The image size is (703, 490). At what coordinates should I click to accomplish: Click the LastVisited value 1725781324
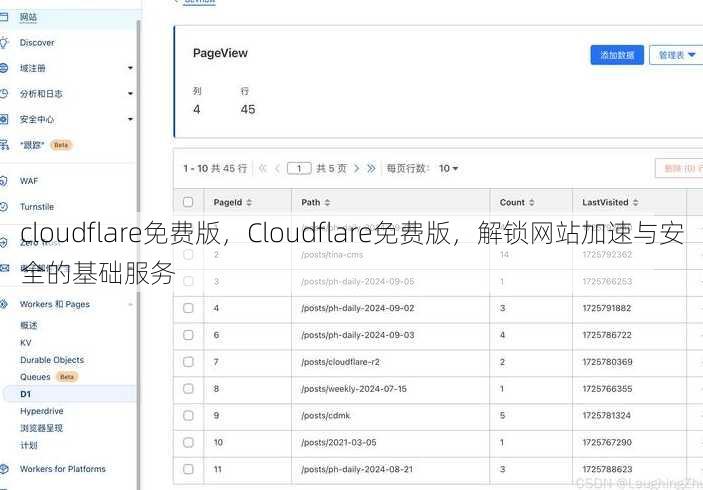point(607,416)
